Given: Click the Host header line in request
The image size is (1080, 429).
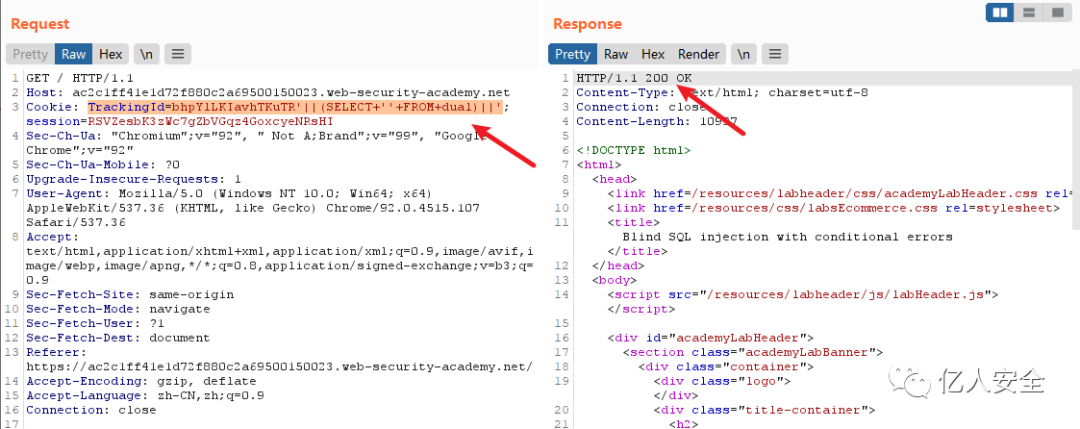Looking at the screenshot, I should coord(267,92).
